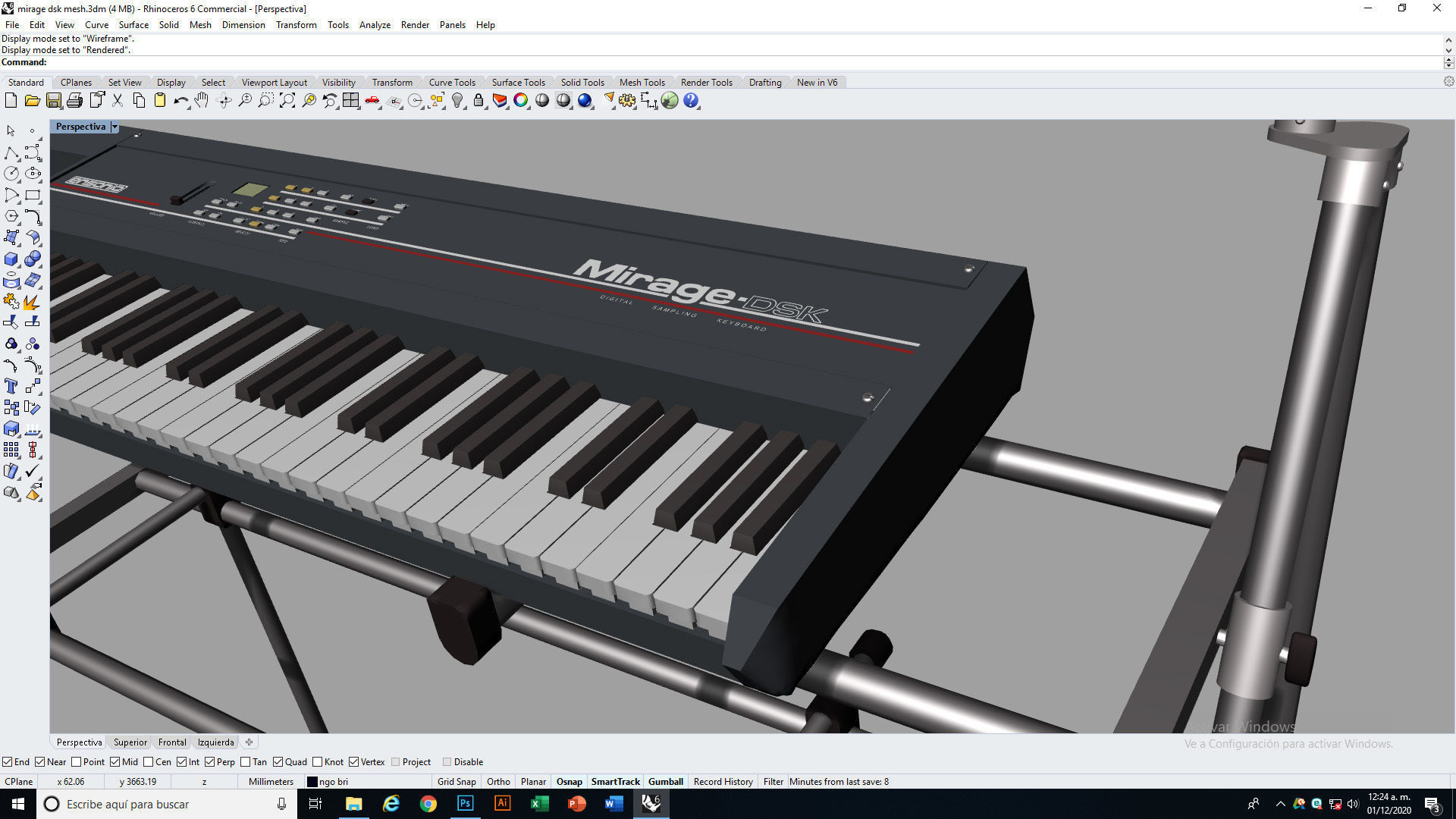The image size is (1456, 819).
Task: Click the Help question mark icon
Action: click(691, 101)
